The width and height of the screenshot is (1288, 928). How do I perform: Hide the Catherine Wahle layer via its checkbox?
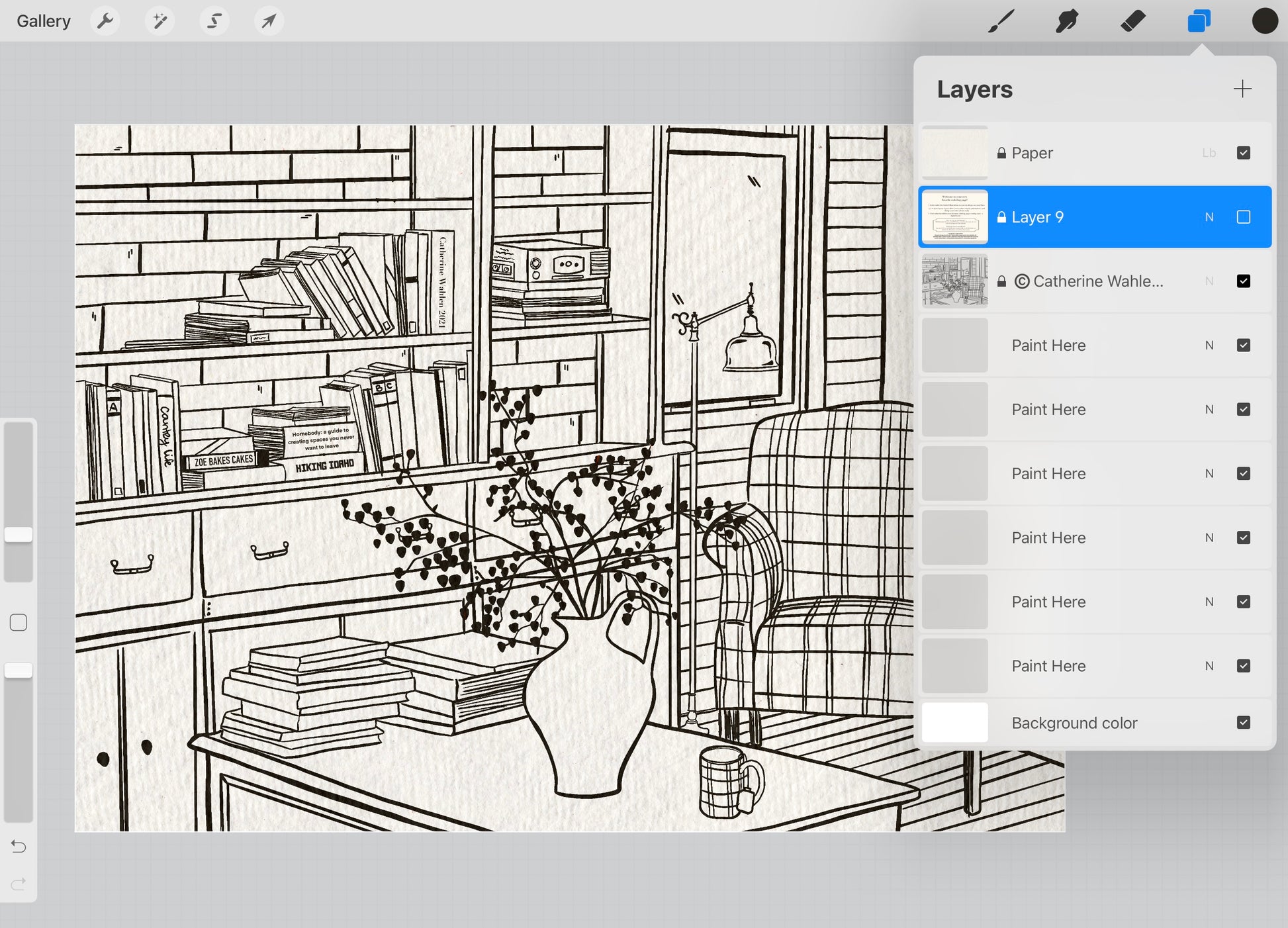tap(1243, 281)
